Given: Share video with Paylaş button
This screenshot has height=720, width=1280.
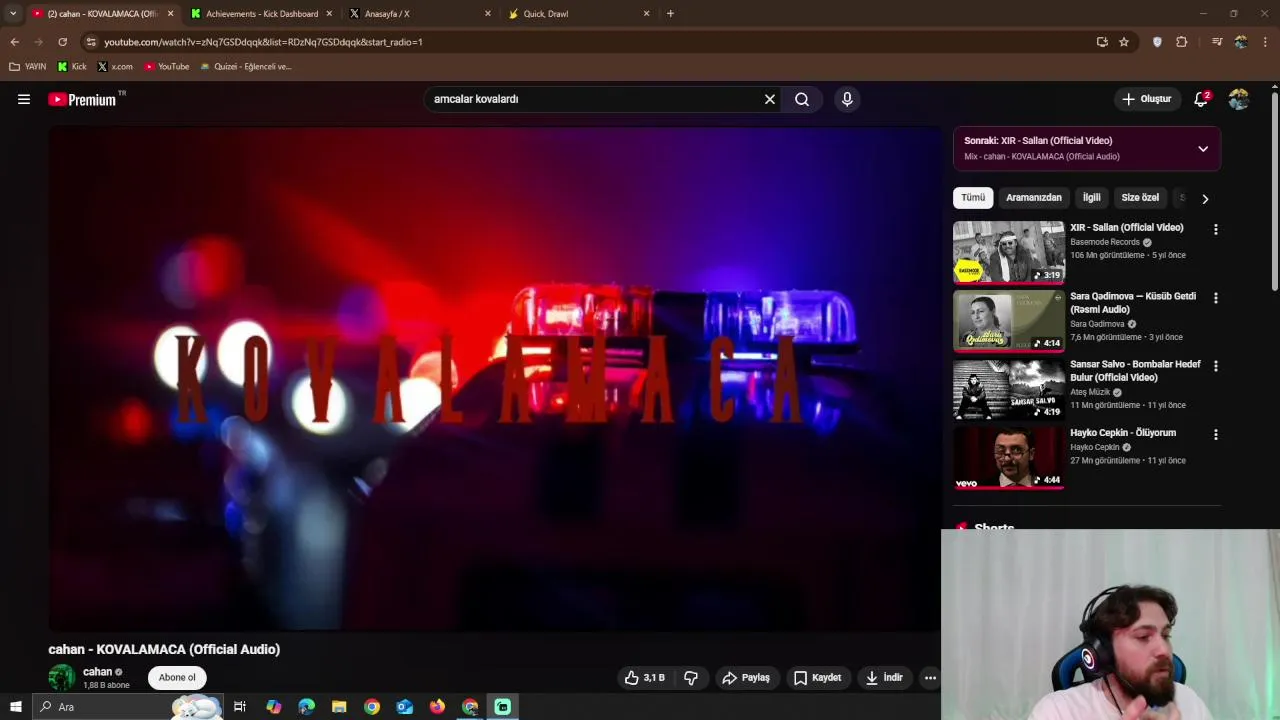Looking at the screenshot, I should (746, 678).
